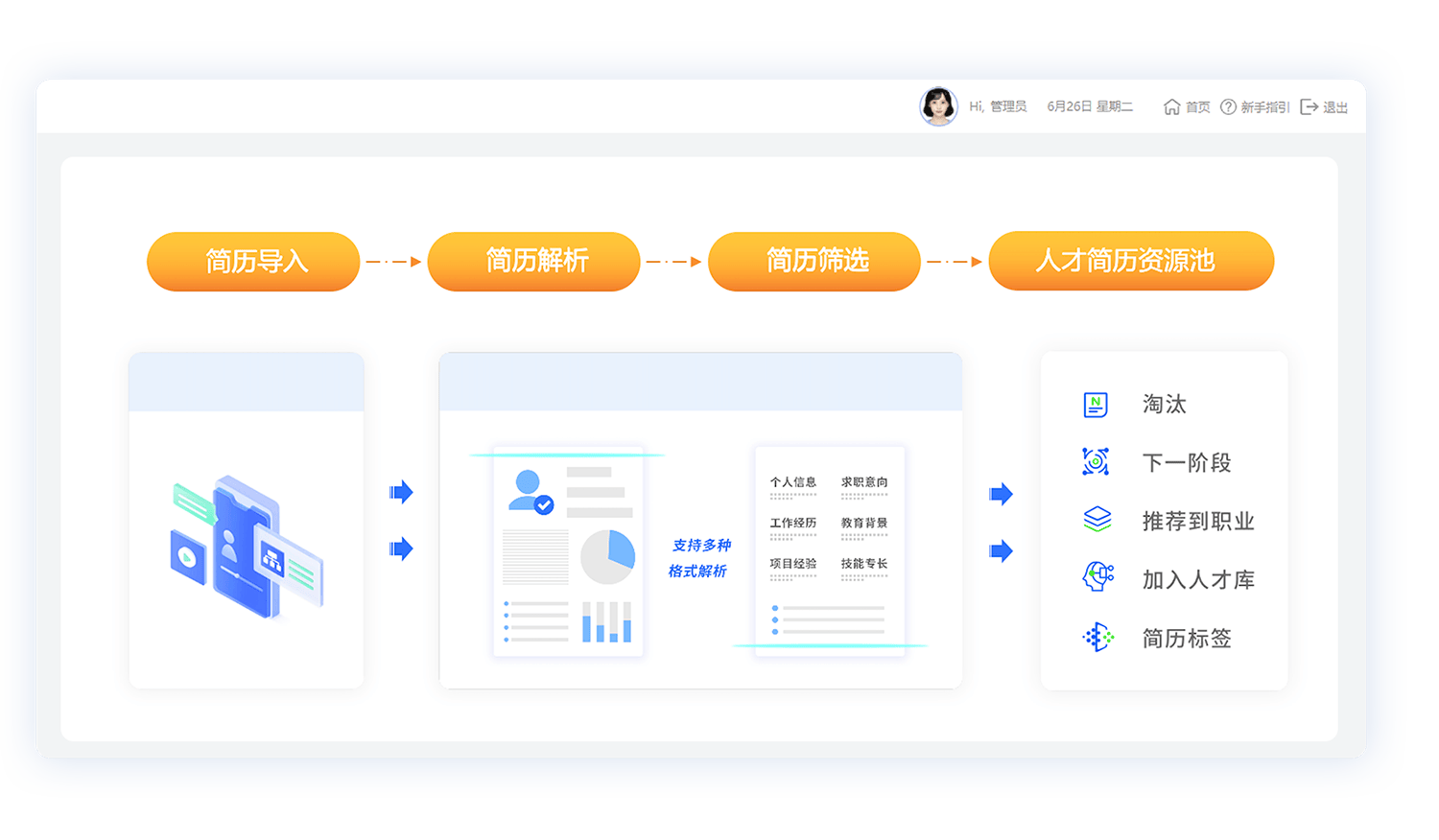Click the 简历导入 button
1439x840 pixels.
tap(252, 261)
